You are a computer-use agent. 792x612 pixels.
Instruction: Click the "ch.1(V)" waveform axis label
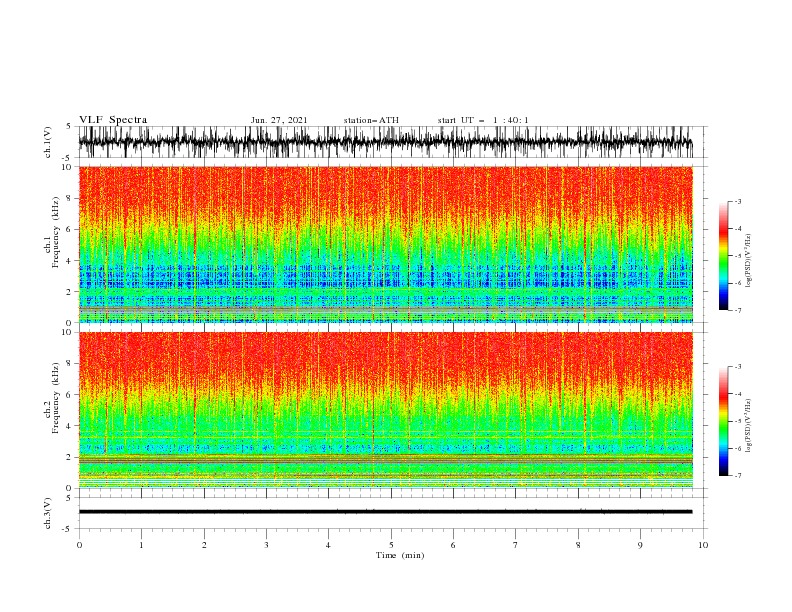pos(48,142)
